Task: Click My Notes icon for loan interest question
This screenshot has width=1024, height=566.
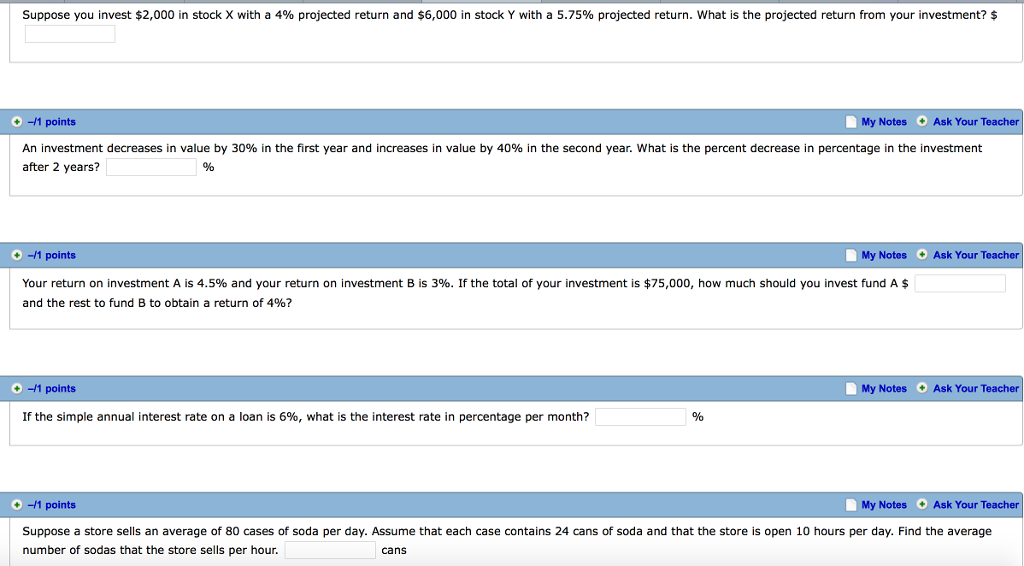Action: click(x=851, y=388)
